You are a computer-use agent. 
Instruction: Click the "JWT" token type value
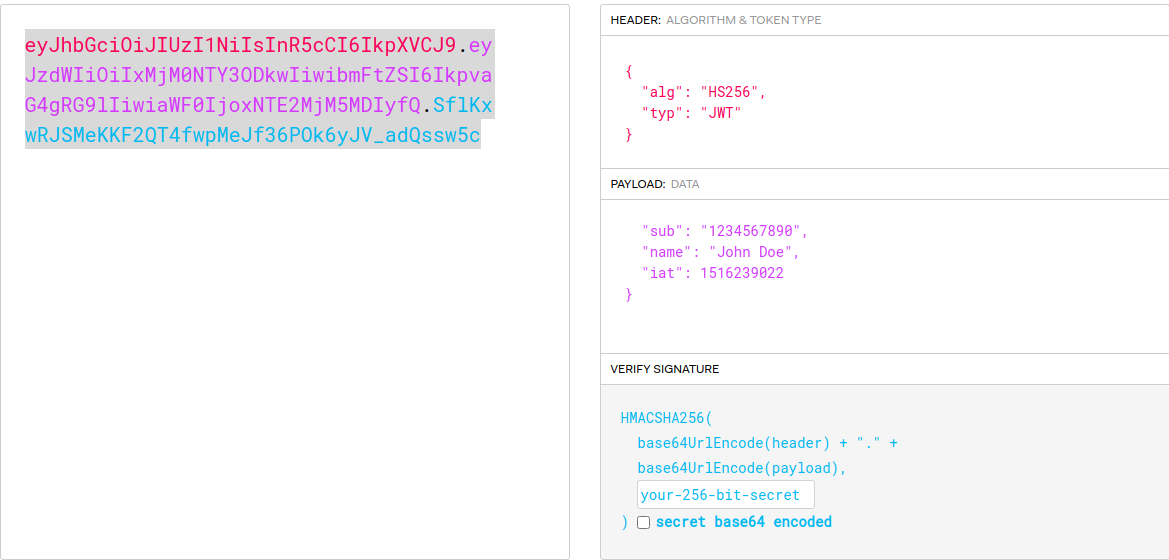click(x=720, y=113)
